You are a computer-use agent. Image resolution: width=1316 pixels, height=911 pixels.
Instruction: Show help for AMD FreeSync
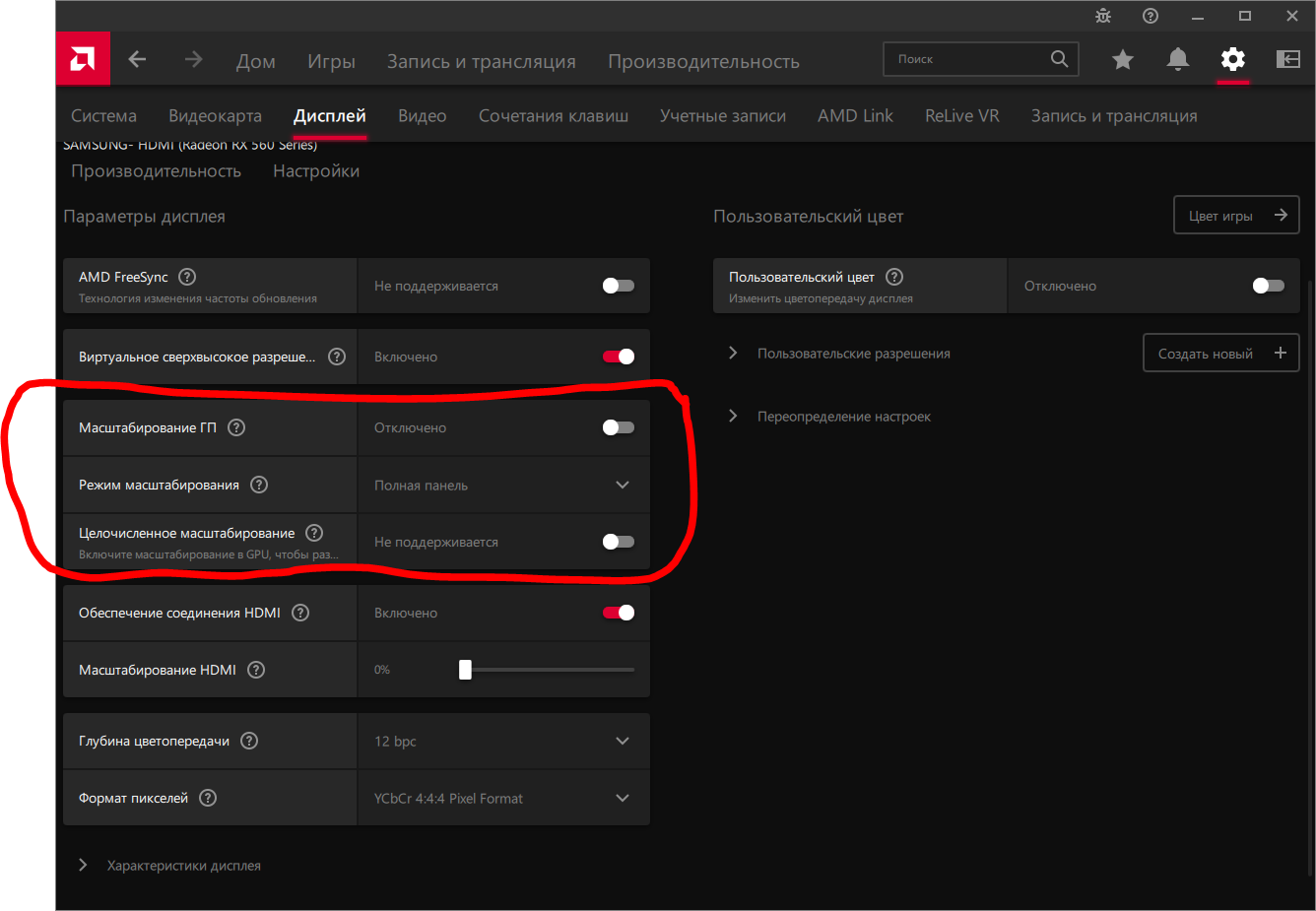[x=187, y=277]
